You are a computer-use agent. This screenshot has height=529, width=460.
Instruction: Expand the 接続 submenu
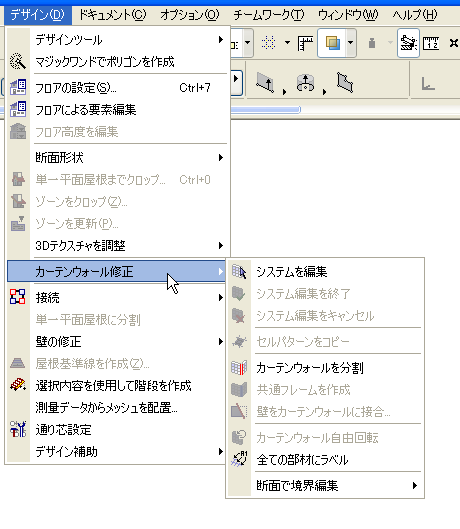pyautogui.click(x=221, y=297)
